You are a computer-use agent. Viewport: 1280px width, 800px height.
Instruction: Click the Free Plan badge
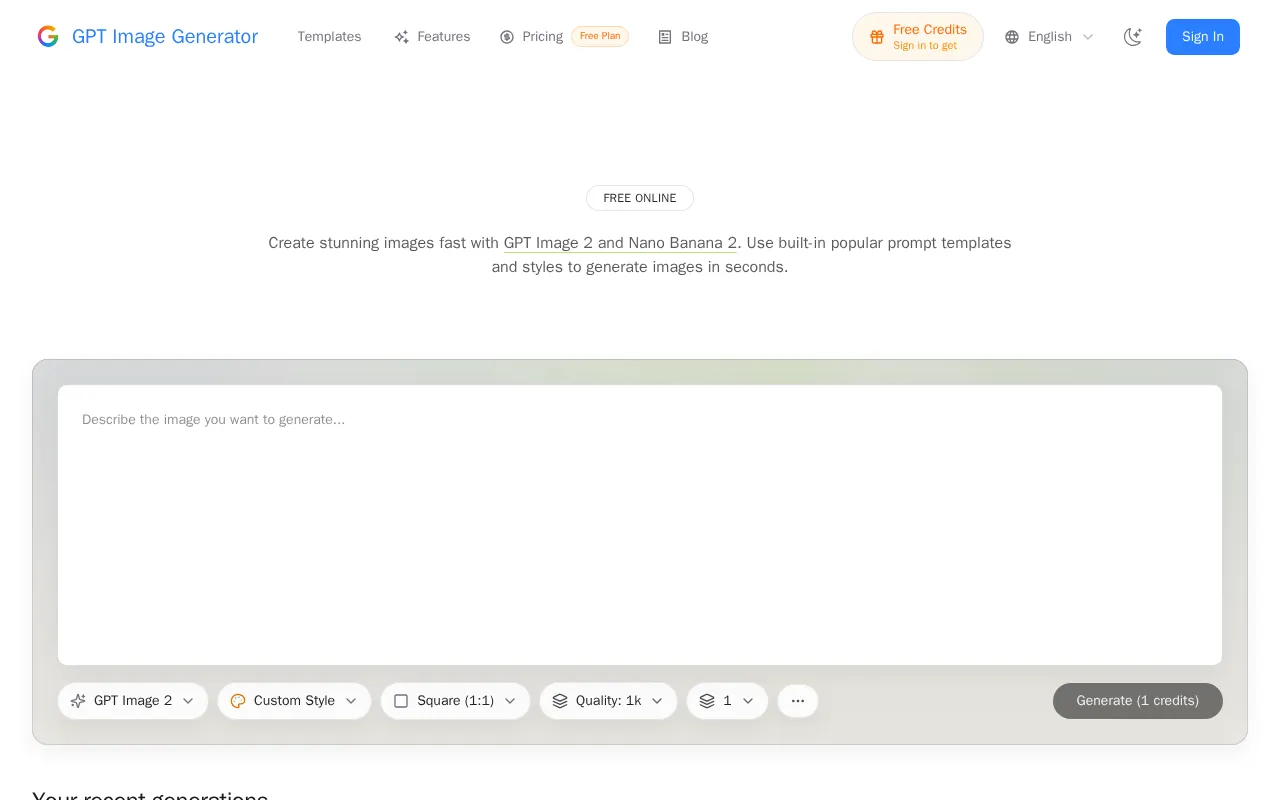tap(600, 36)
